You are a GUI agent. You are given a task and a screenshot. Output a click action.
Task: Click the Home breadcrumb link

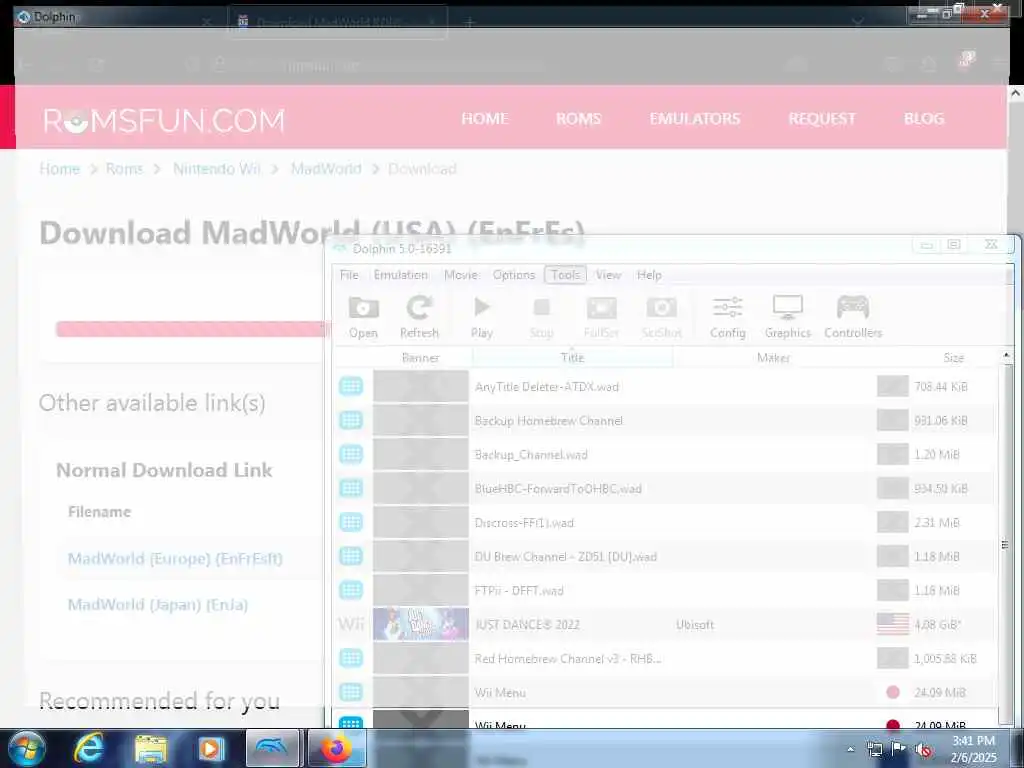59,169
